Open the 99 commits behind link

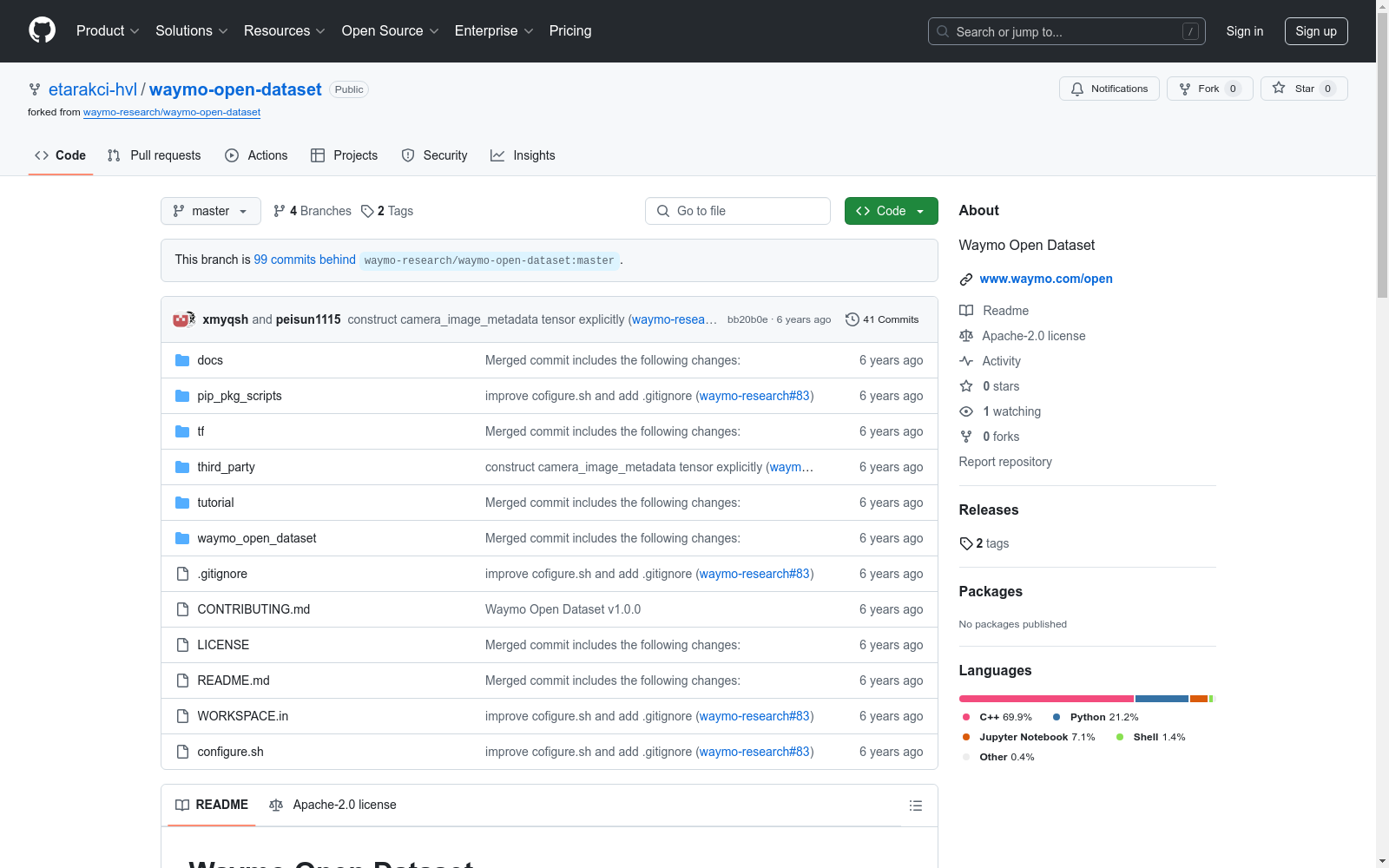click(305, 260)
